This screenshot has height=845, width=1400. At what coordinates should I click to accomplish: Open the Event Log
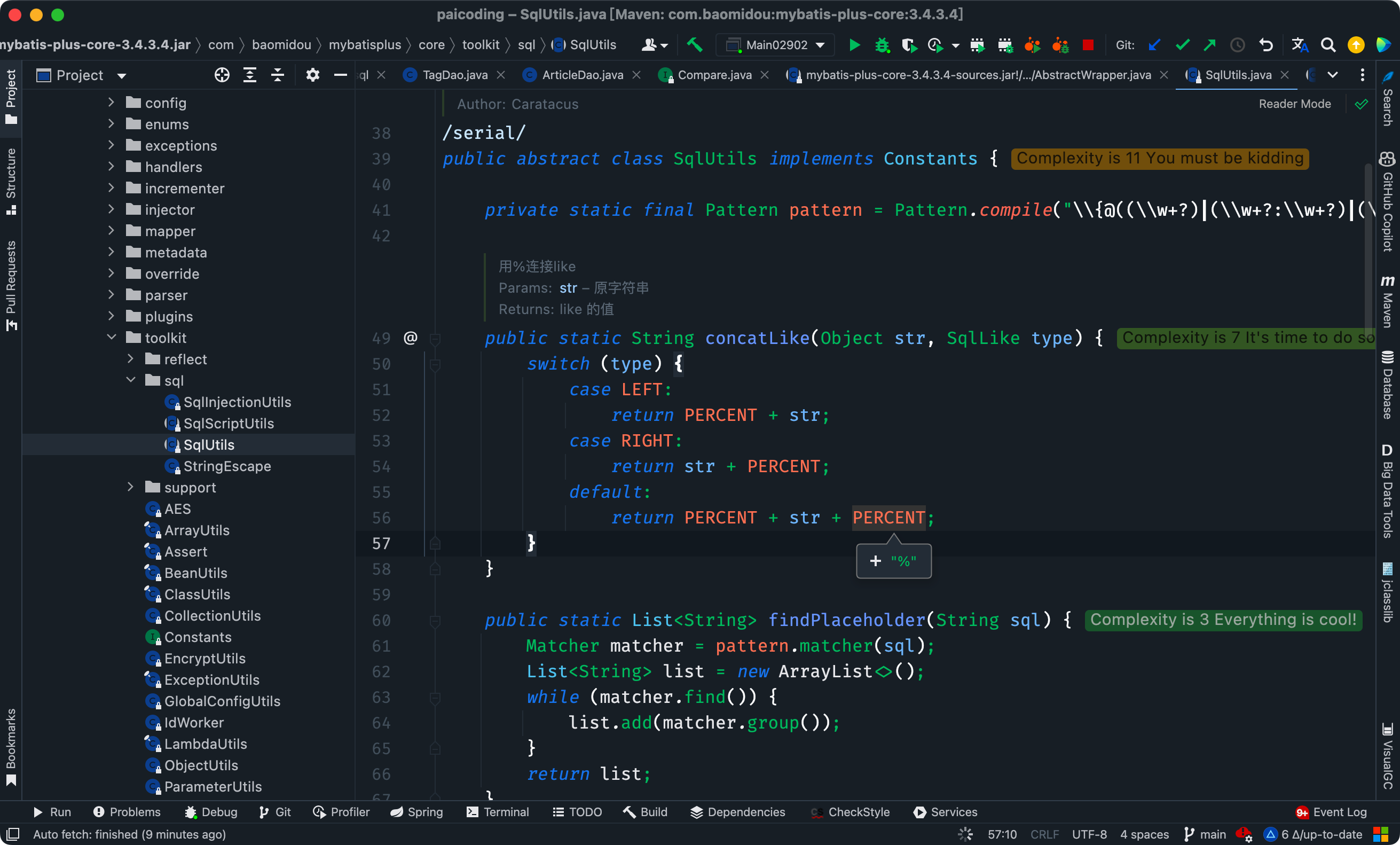[x=1331, y=812]
